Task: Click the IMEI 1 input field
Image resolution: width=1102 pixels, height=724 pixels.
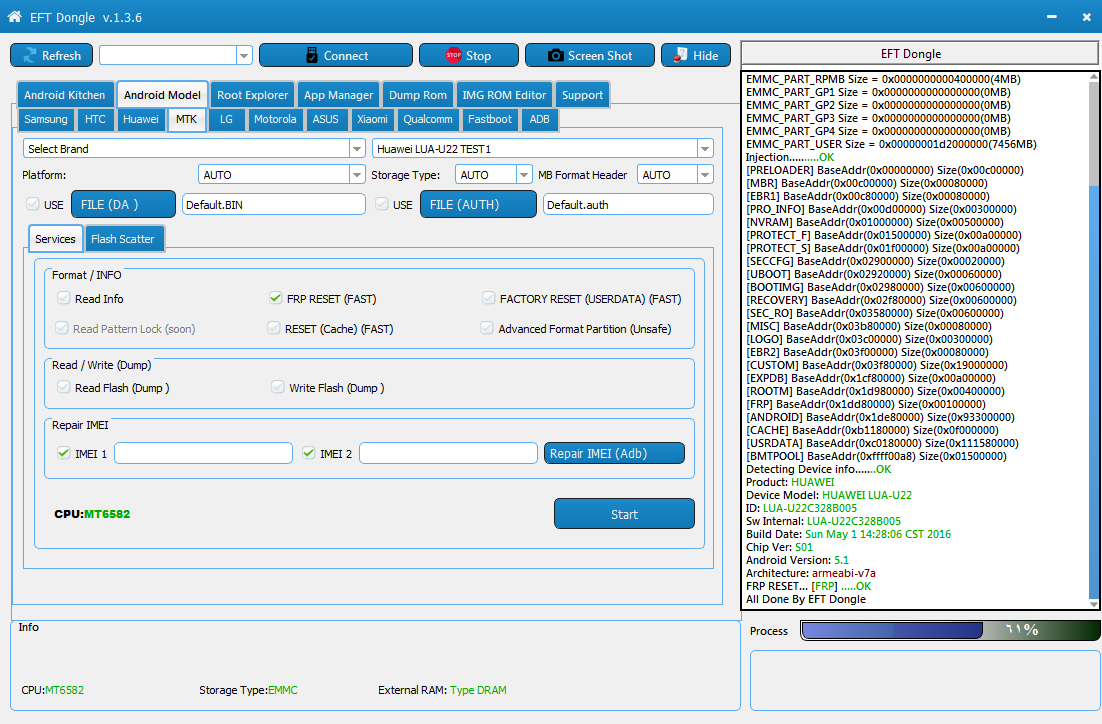Action: [203, 453]
